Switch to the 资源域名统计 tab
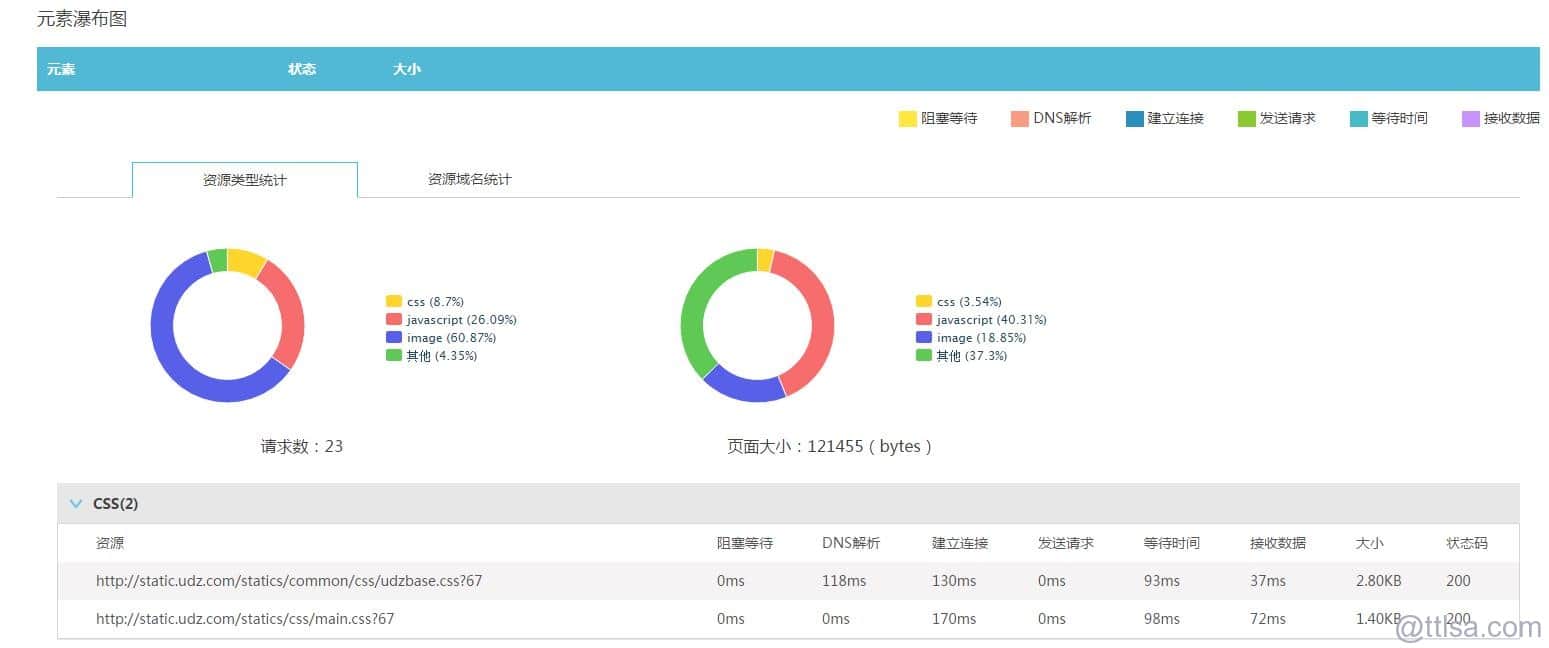The height and width of the screenshot is (648, 1549). (469, 180)
